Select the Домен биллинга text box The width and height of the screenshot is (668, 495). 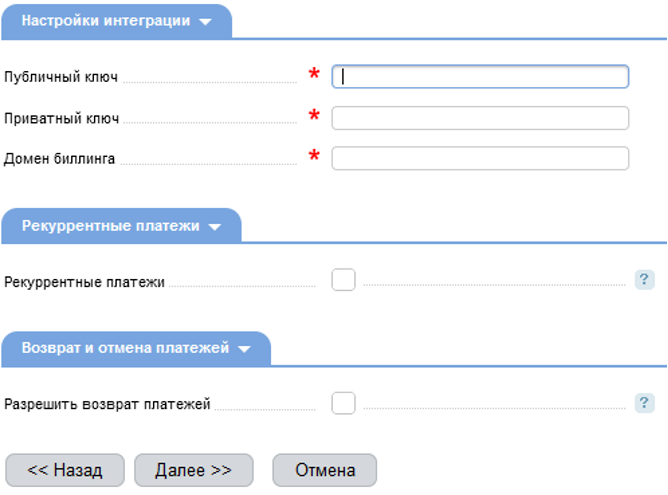pyautogui.click(x=480, y=158)
